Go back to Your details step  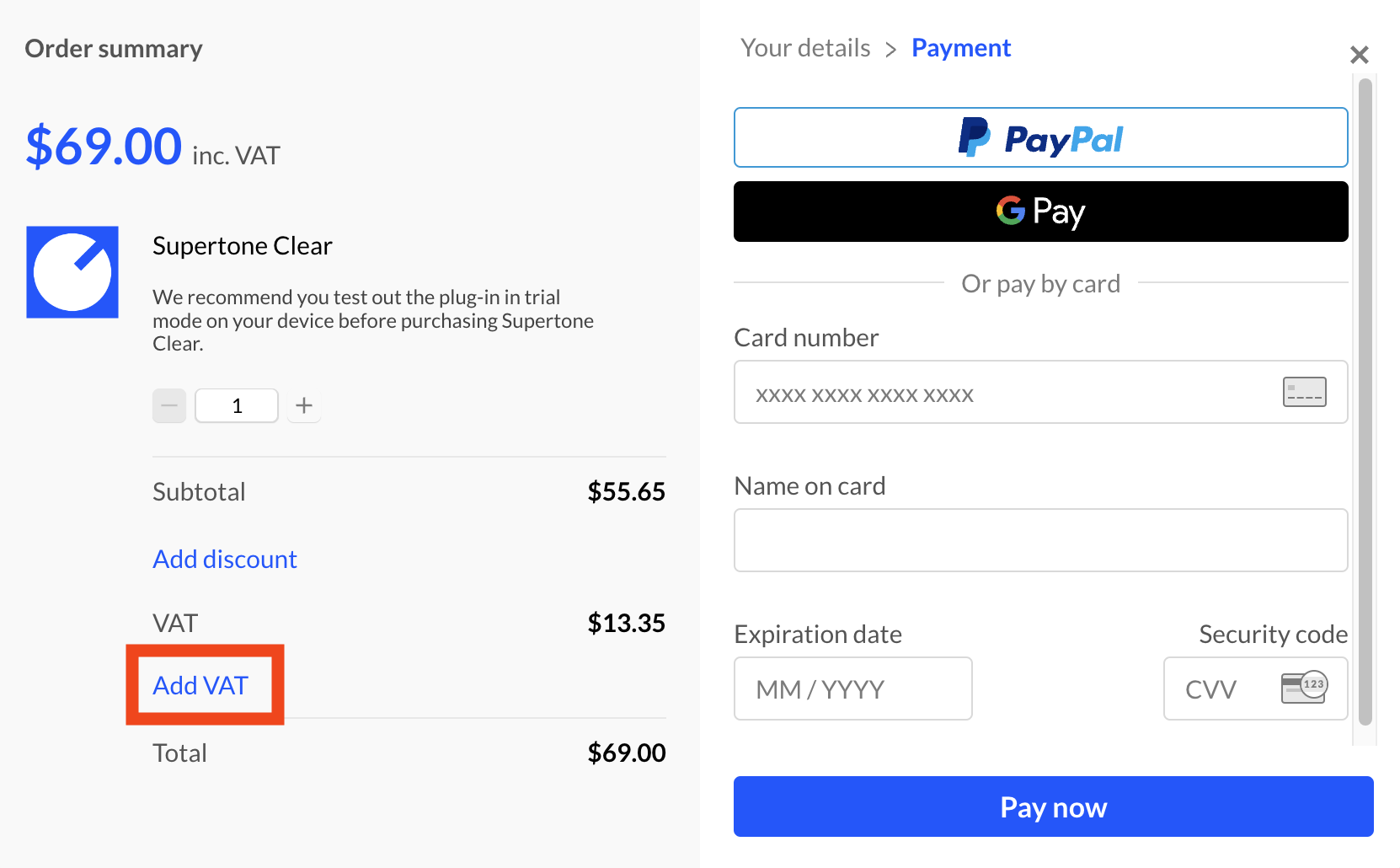805,48
